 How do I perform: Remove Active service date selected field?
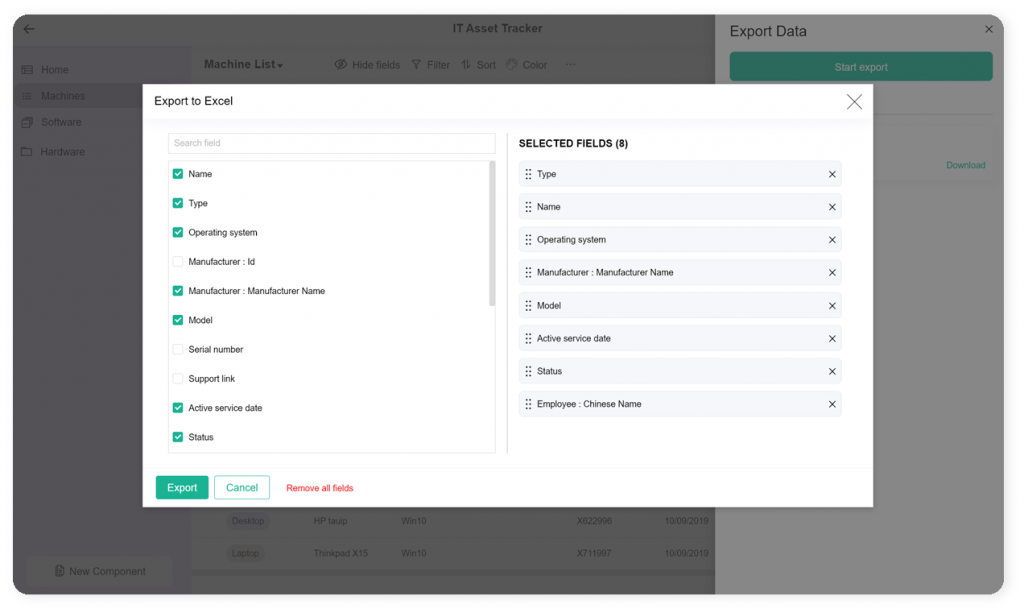[832, 338]
